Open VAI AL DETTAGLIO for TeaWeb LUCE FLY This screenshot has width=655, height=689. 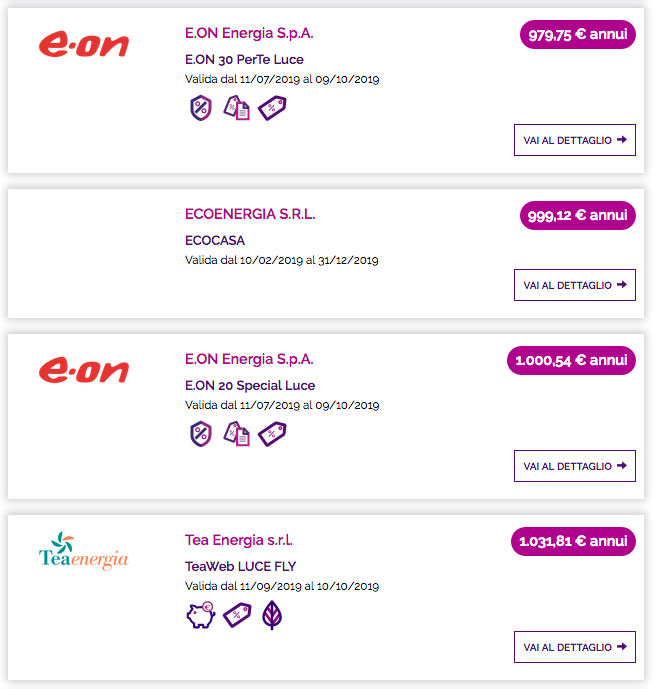click(575, 647)
